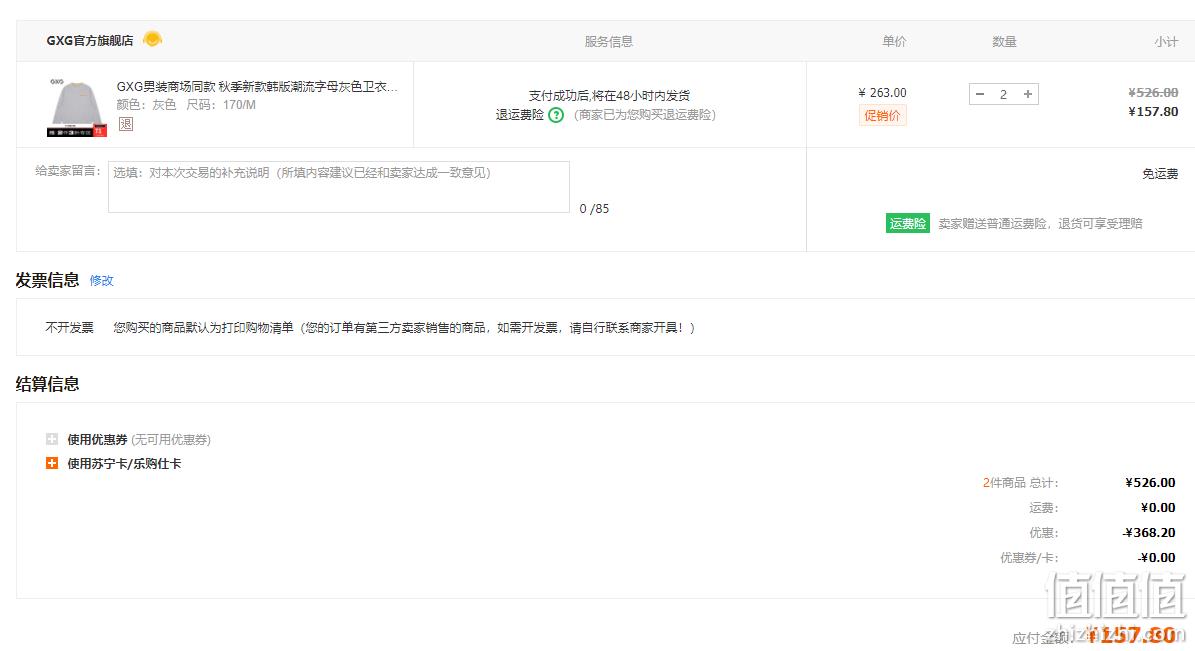Image resolution: width=1195 pixels, height=651 pixels.
Task: Click the ¥ 263.00 unit price
Action: coord(883,93)
